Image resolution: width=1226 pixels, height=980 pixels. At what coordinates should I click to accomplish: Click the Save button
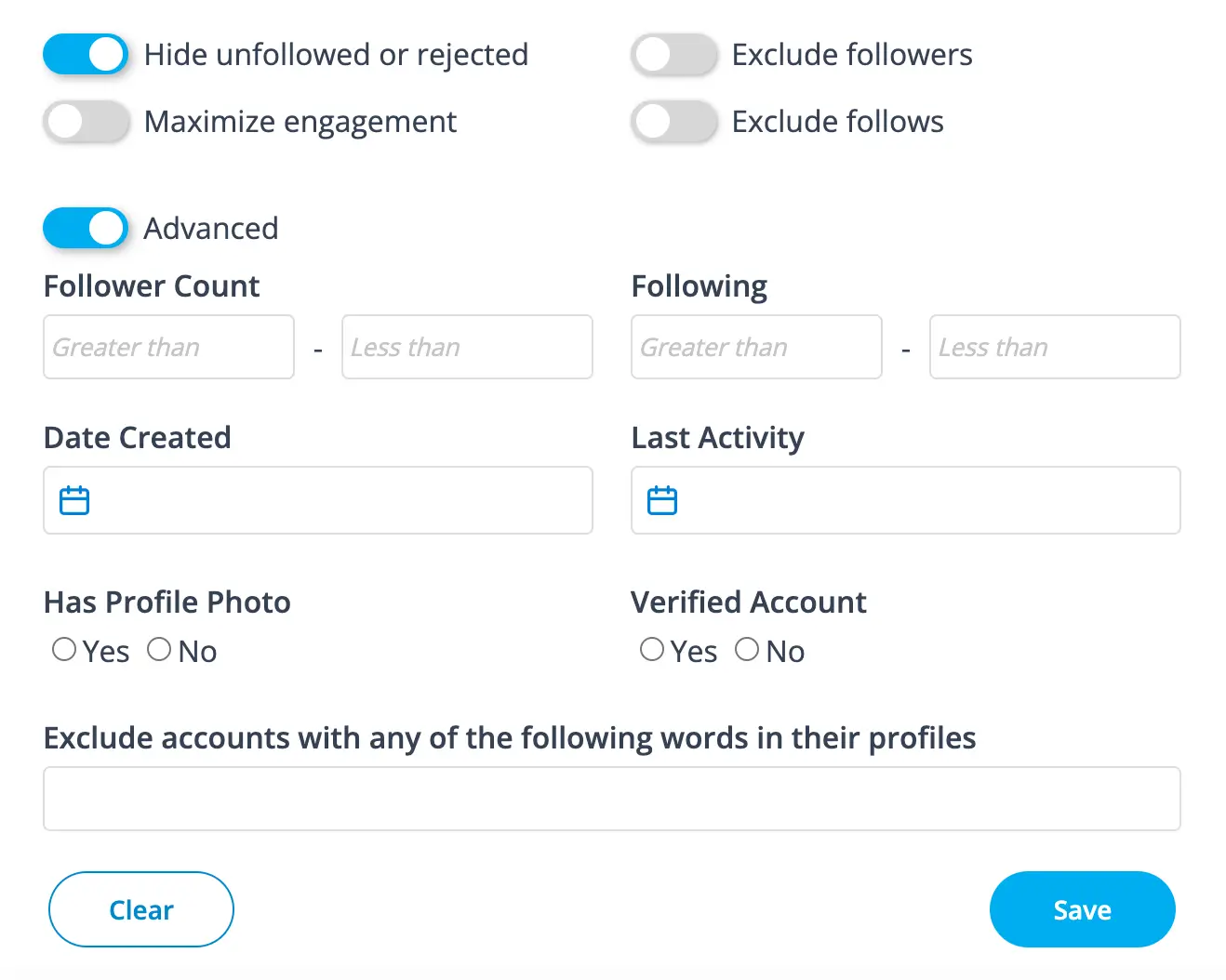pyautogui.click(x=1082, y=909)
